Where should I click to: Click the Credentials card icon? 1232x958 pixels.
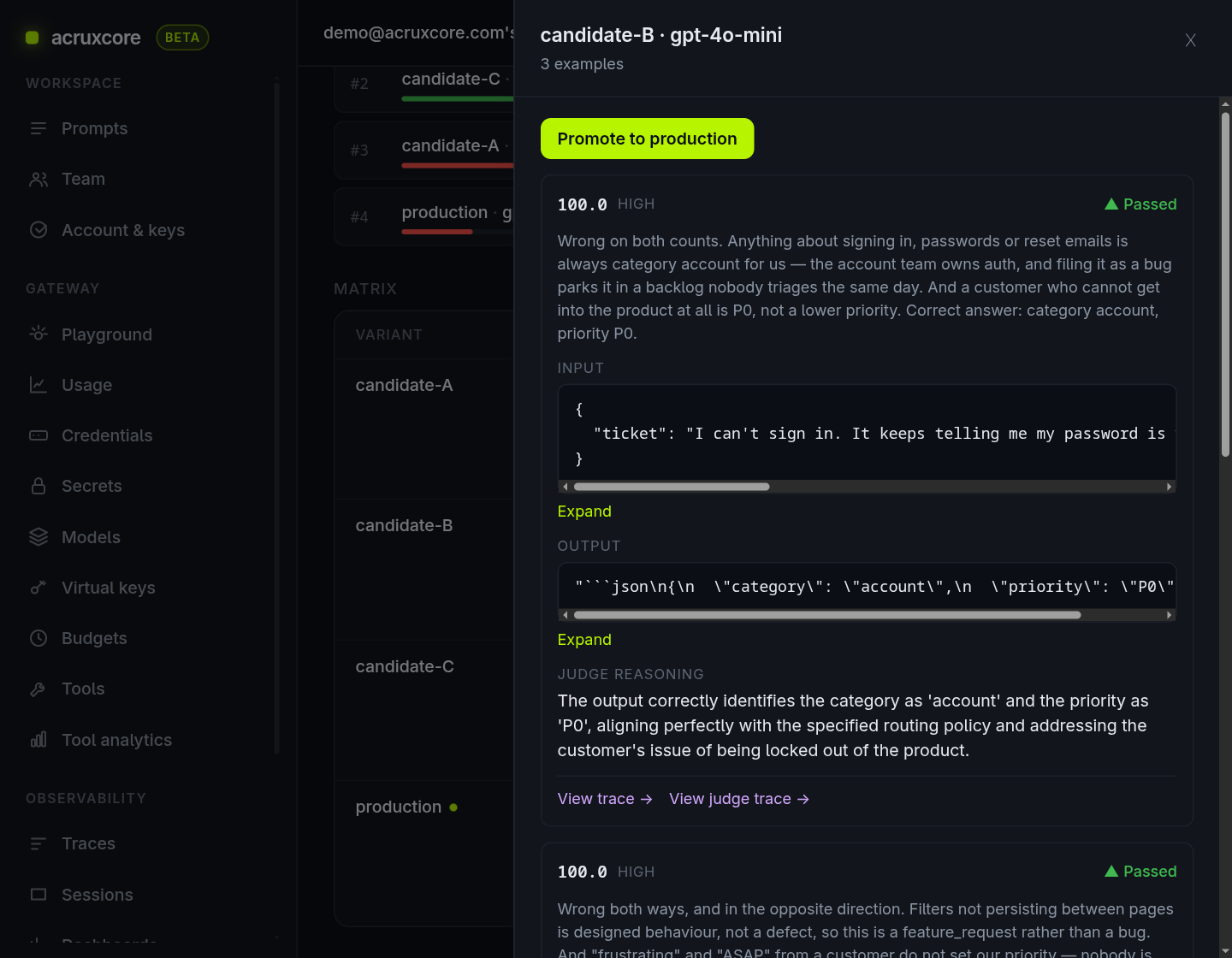38,435
